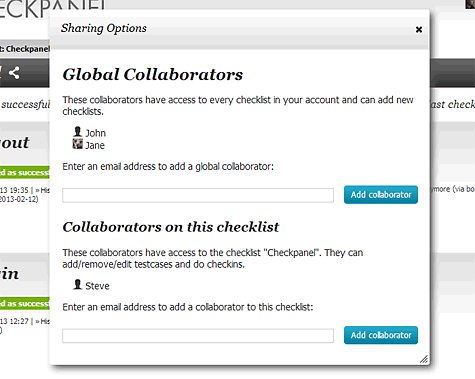This screenshot has height=379, width=475.
Task: Focus the global collaborator email field
Action: click(198, 195)
